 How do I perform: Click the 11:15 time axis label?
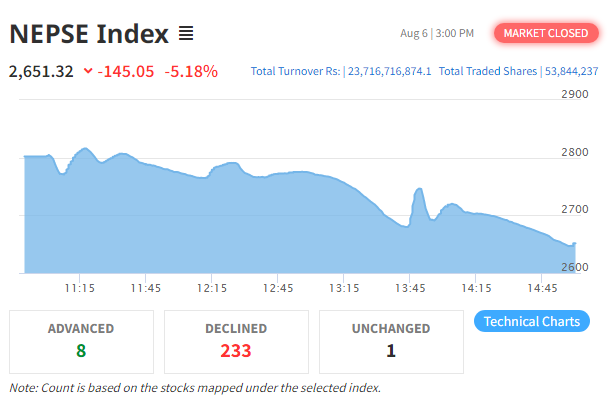[79, 288]
